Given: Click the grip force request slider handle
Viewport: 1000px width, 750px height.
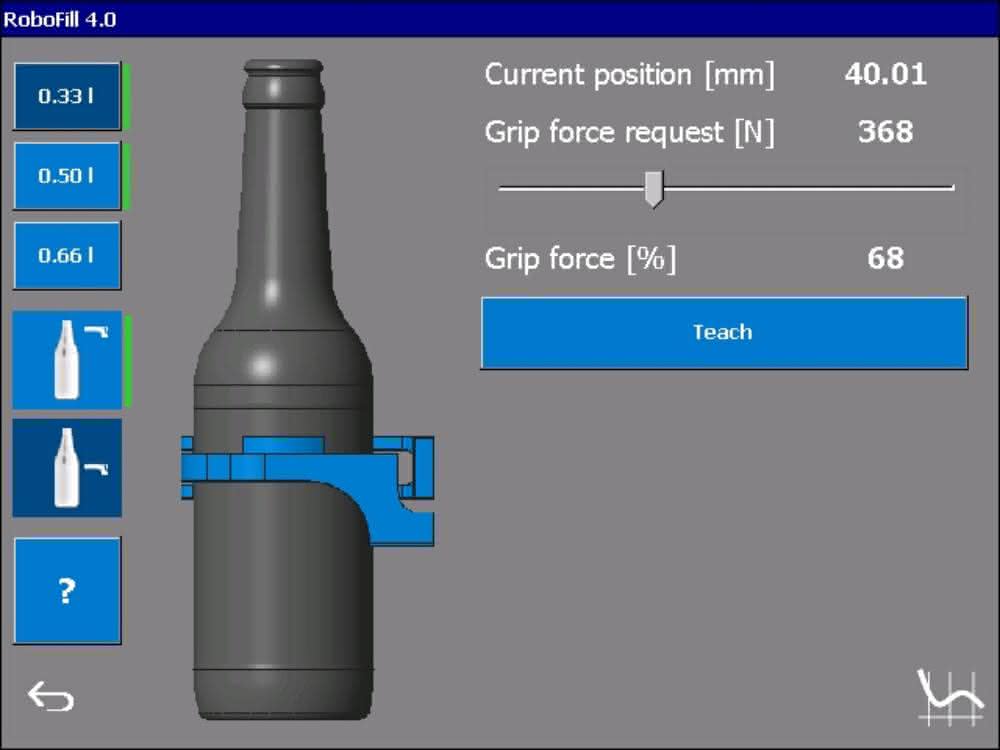Looking at the screenshot, I should [654, 189].
